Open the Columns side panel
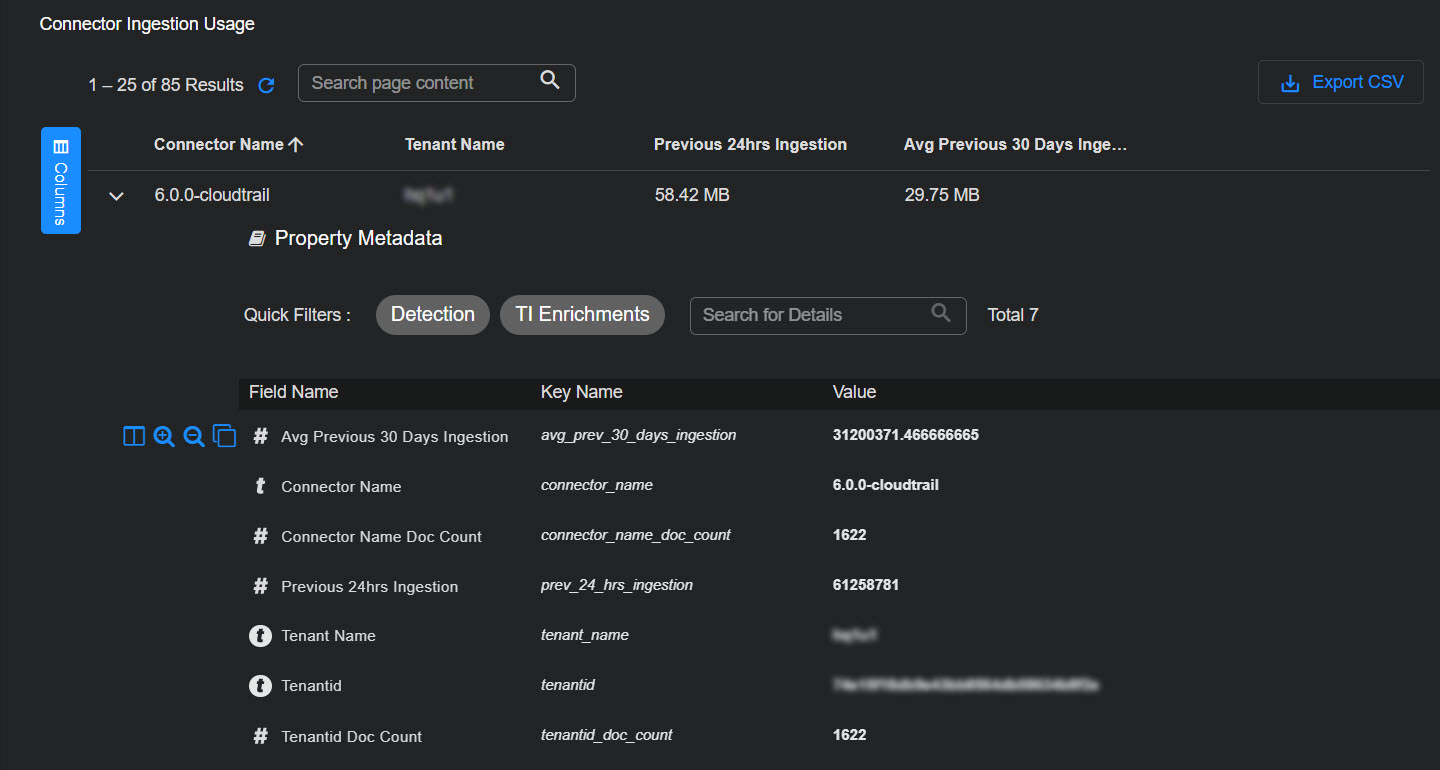Screen dimensions: 1440x770 (x=61, y=180)
